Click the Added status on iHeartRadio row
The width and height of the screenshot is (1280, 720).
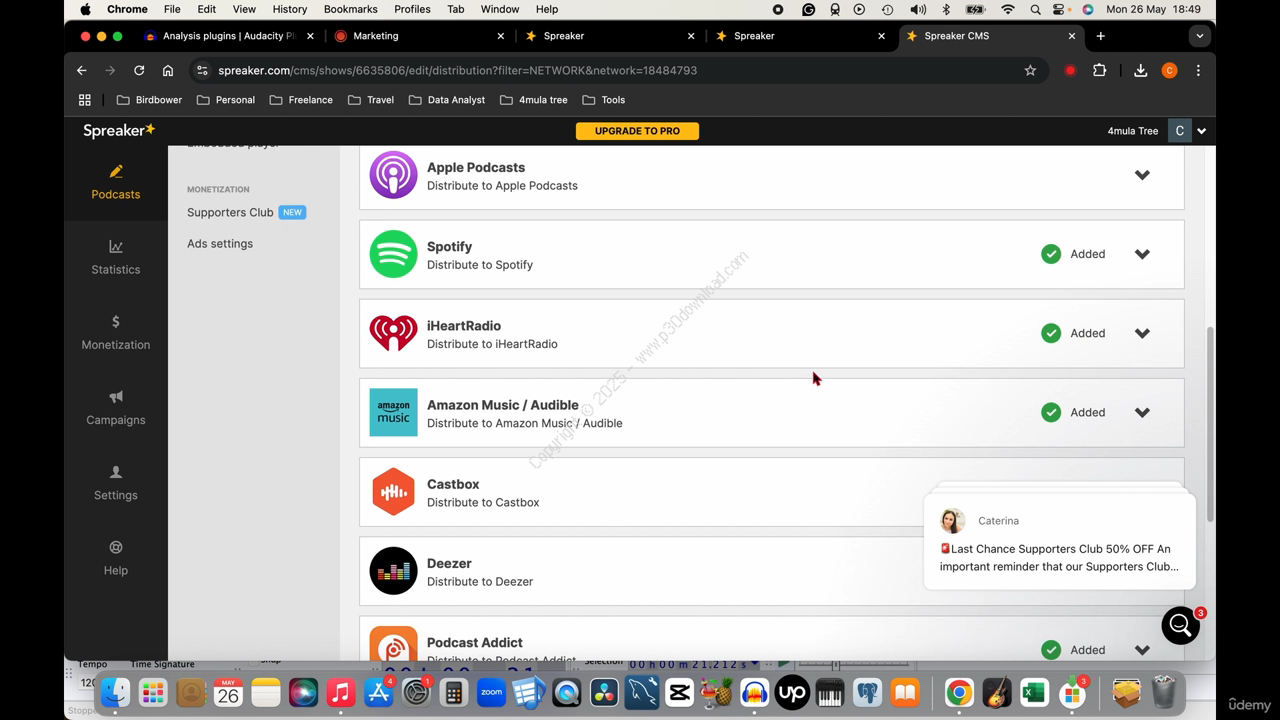[x=1073, y=333]
